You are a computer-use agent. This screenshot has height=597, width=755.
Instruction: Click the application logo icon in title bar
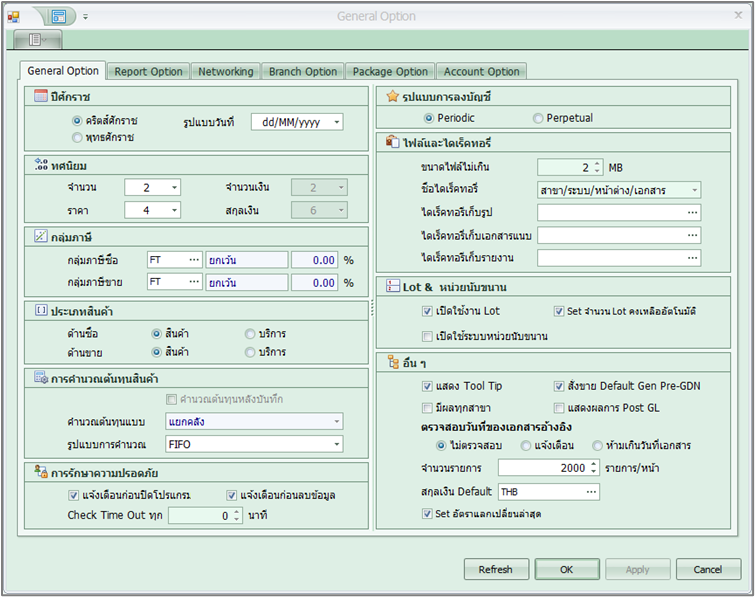13,16
